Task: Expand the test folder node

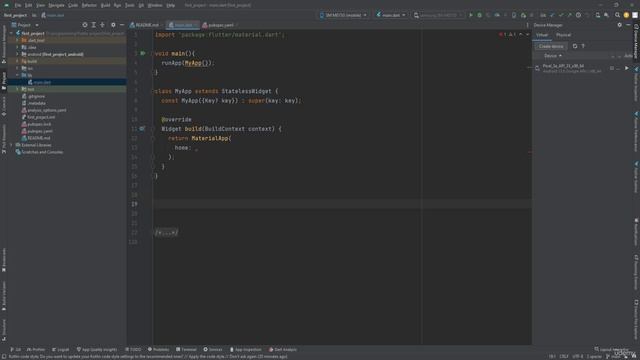Action: (18, 89)
